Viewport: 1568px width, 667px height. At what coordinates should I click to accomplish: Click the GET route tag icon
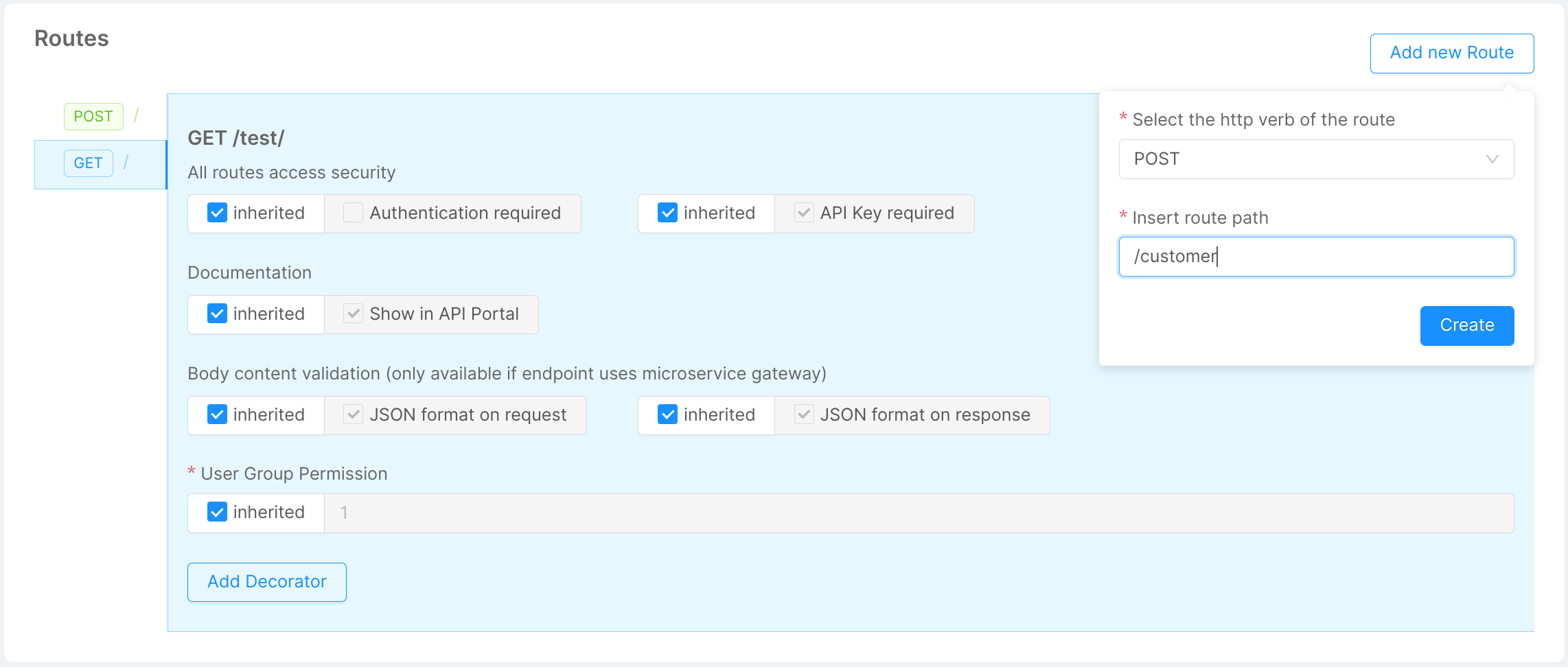pyautogui.click(x=88, y=163)
